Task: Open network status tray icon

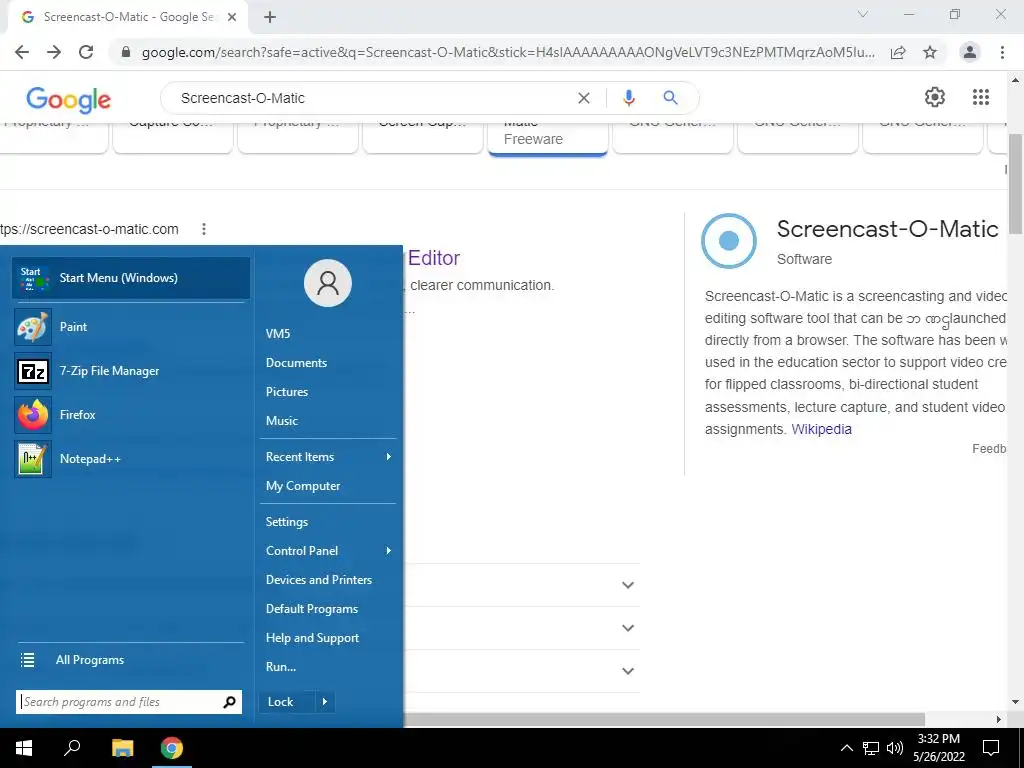Action: click(871, 748)
